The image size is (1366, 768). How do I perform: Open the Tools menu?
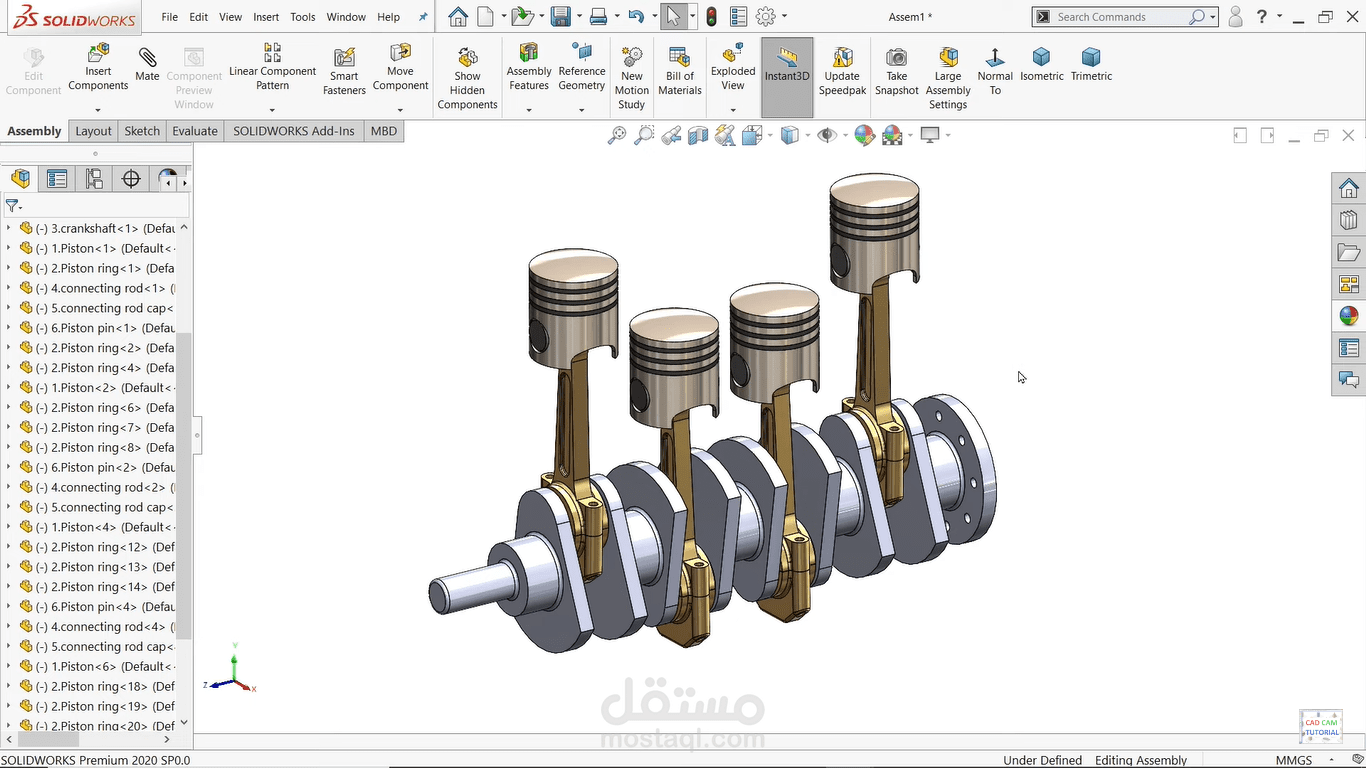[x=302, y=16]
